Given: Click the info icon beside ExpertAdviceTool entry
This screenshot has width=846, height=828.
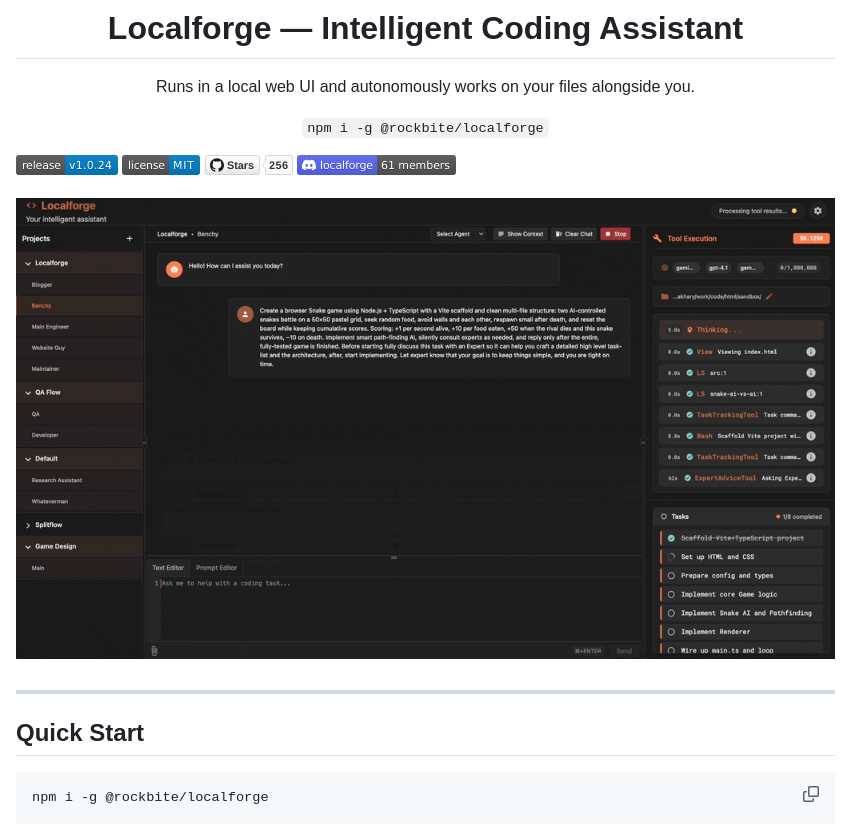Looking at the screenshot, I should tap(811, 479).
